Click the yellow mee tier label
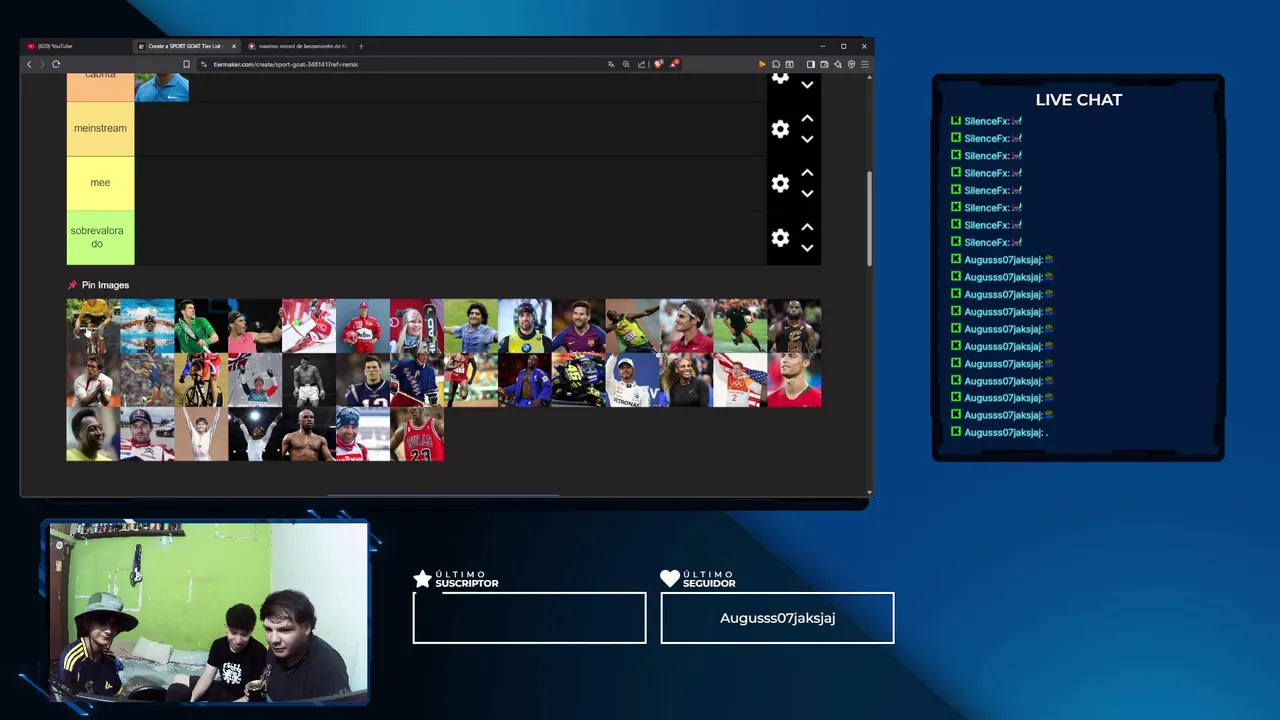Screen dimensions: 1280x720 tap(100, 183)
